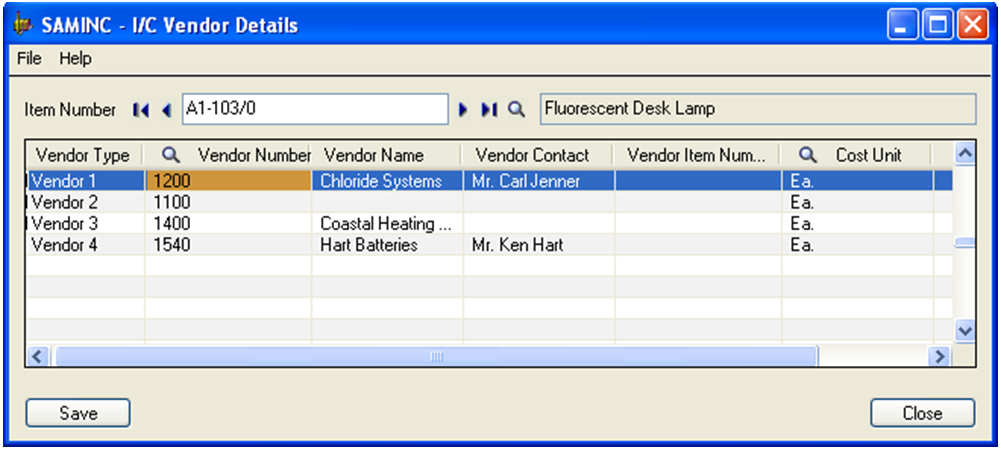
Task: Open finder in Cost Unit column header
Action: 808,154
